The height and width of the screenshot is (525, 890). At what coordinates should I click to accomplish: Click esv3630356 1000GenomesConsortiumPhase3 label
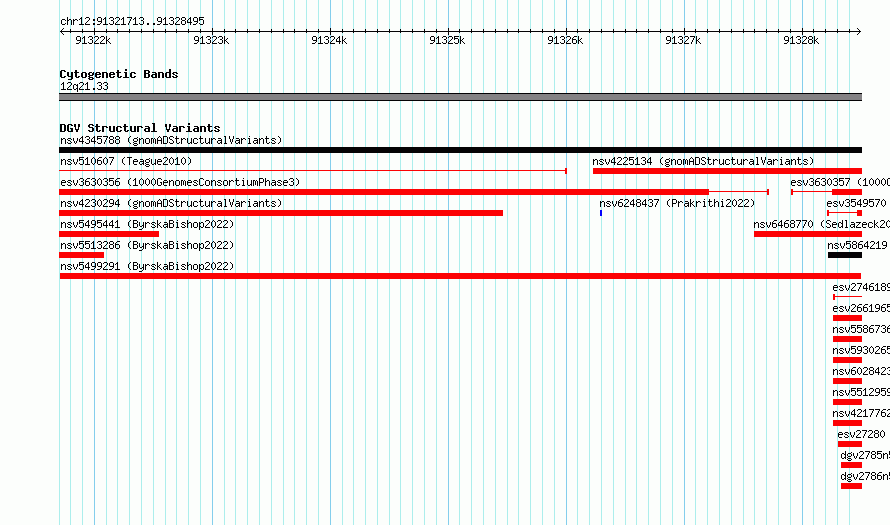[180, 182]
